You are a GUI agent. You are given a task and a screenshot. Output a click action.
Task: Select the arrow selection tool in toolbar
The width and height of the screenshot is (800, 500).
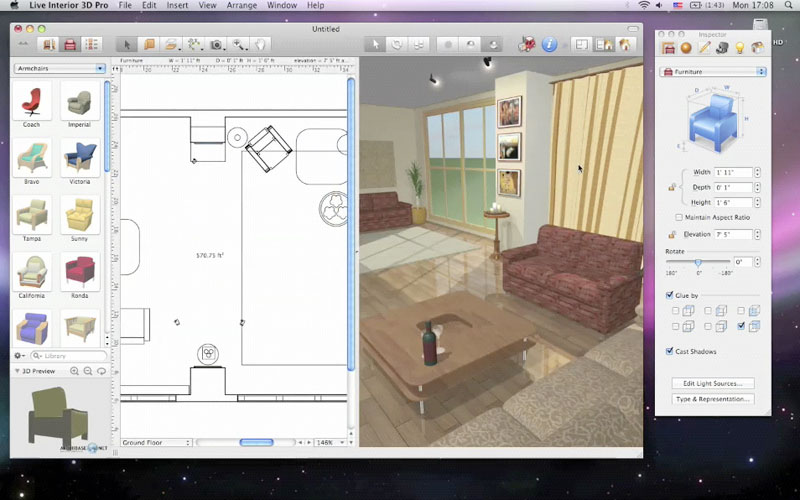point(125,44)
